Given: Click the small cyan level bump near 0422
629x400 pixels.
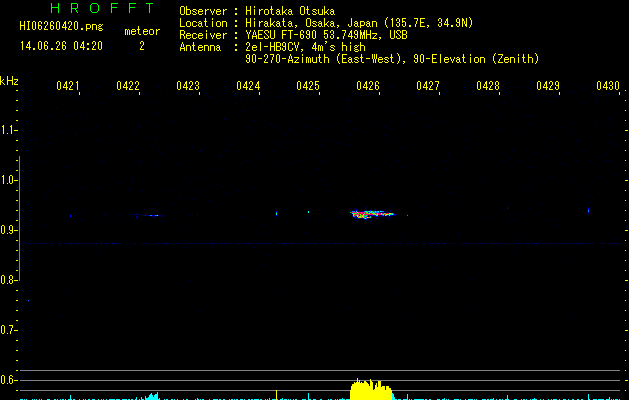Looking at the screenshot, I should click(152, 396).
